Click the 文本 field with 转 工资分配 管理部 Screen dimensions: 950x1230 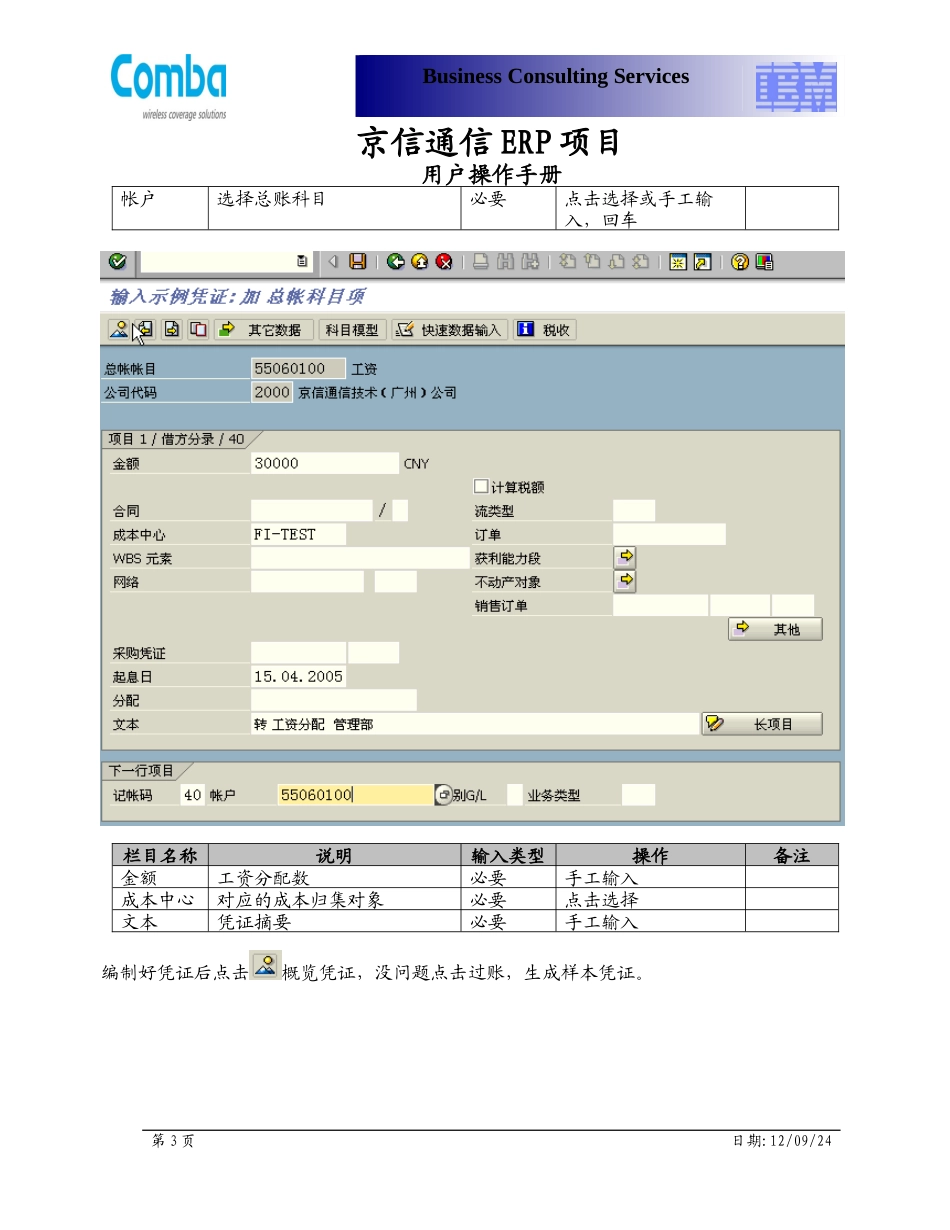[x=475, y=724]
